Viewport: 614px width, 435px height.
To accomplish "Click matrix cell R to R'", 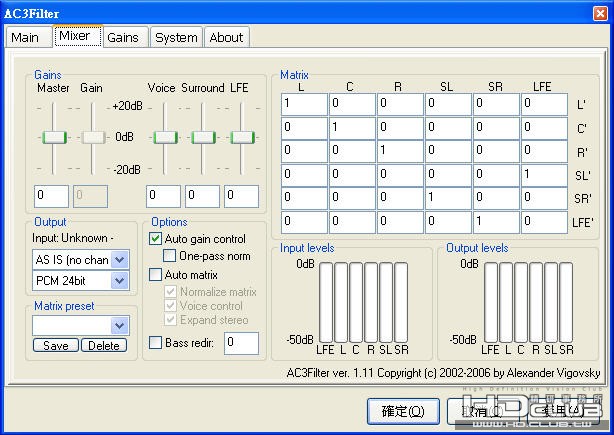I will pos(400,152).
